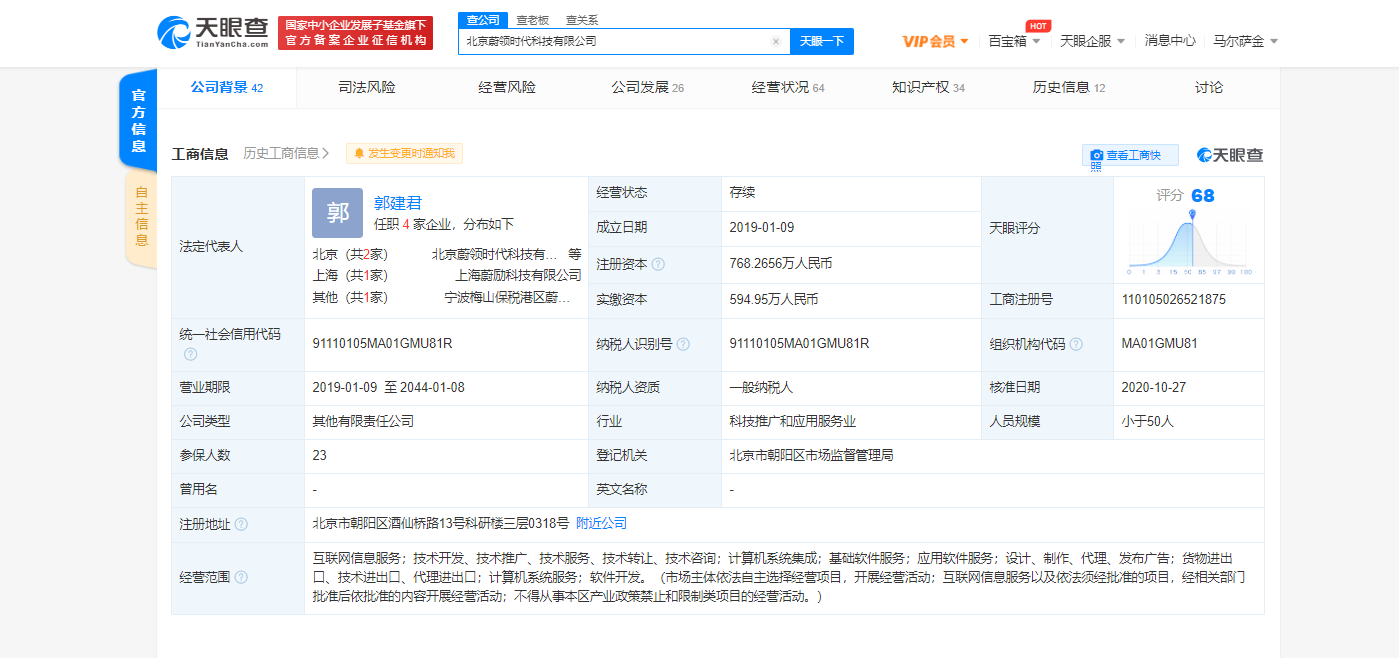
Task: Click the 594.95万人民币 paid capital value
Action: (x=774, y=299)
